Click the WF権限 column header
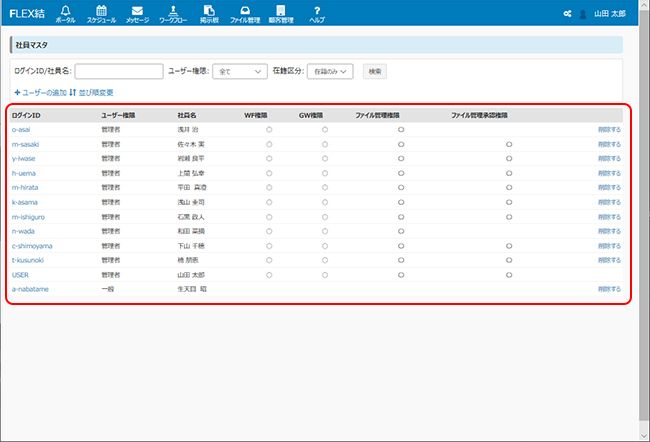Image resolution: width=650 pixels, height=442 pixels. [x=256, y=115]
